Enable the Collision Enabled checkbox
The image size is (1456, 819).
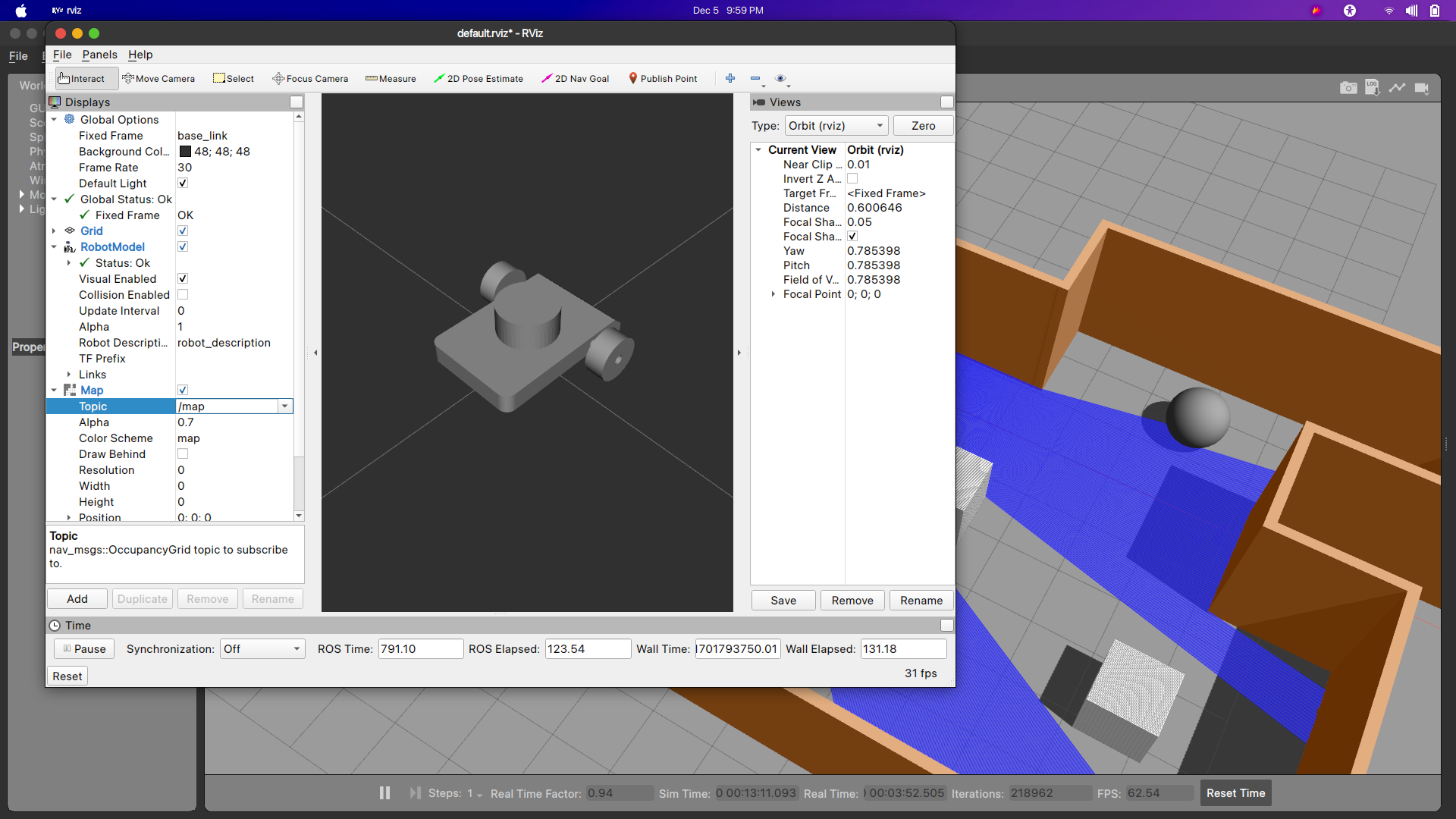click(x=183, y=294)
